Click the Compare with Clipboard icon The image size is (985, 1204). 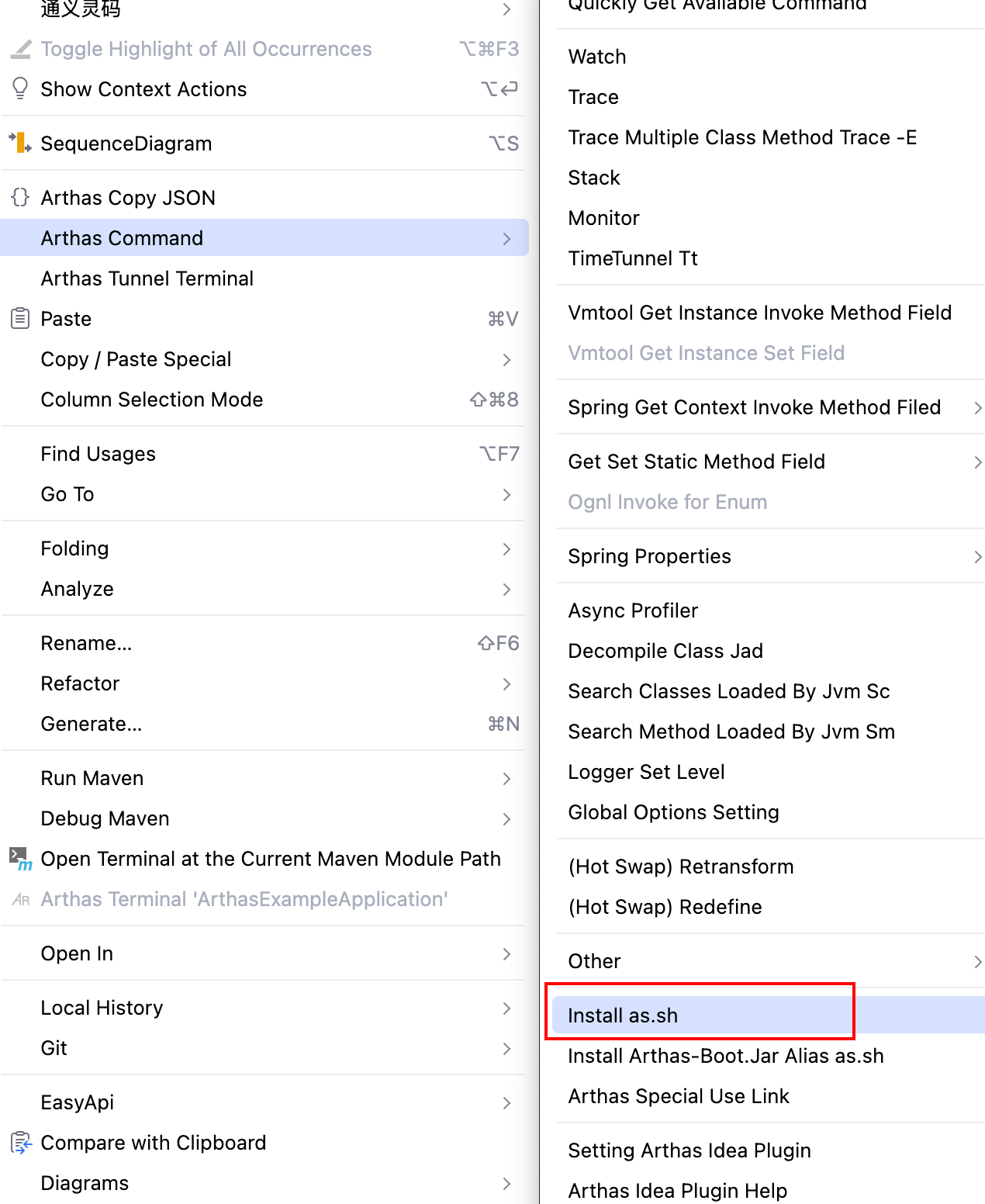(x=20, y=1142)
